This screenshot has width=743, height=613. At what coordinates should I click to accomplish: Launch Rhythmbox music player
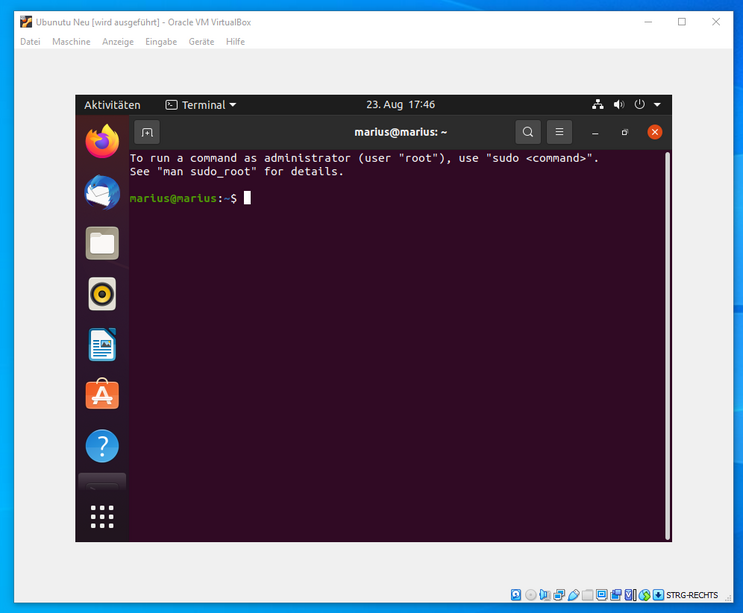coord(102,294)
